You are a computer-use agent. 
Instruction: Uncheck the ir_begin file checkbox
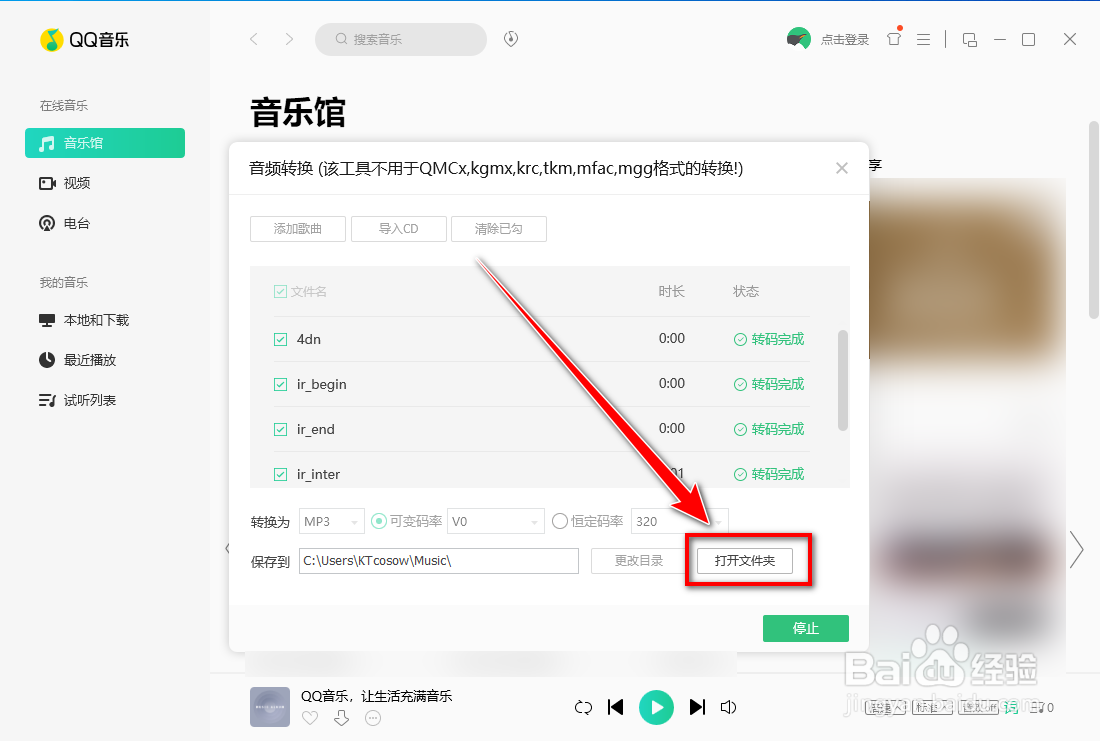pos(281,385)
